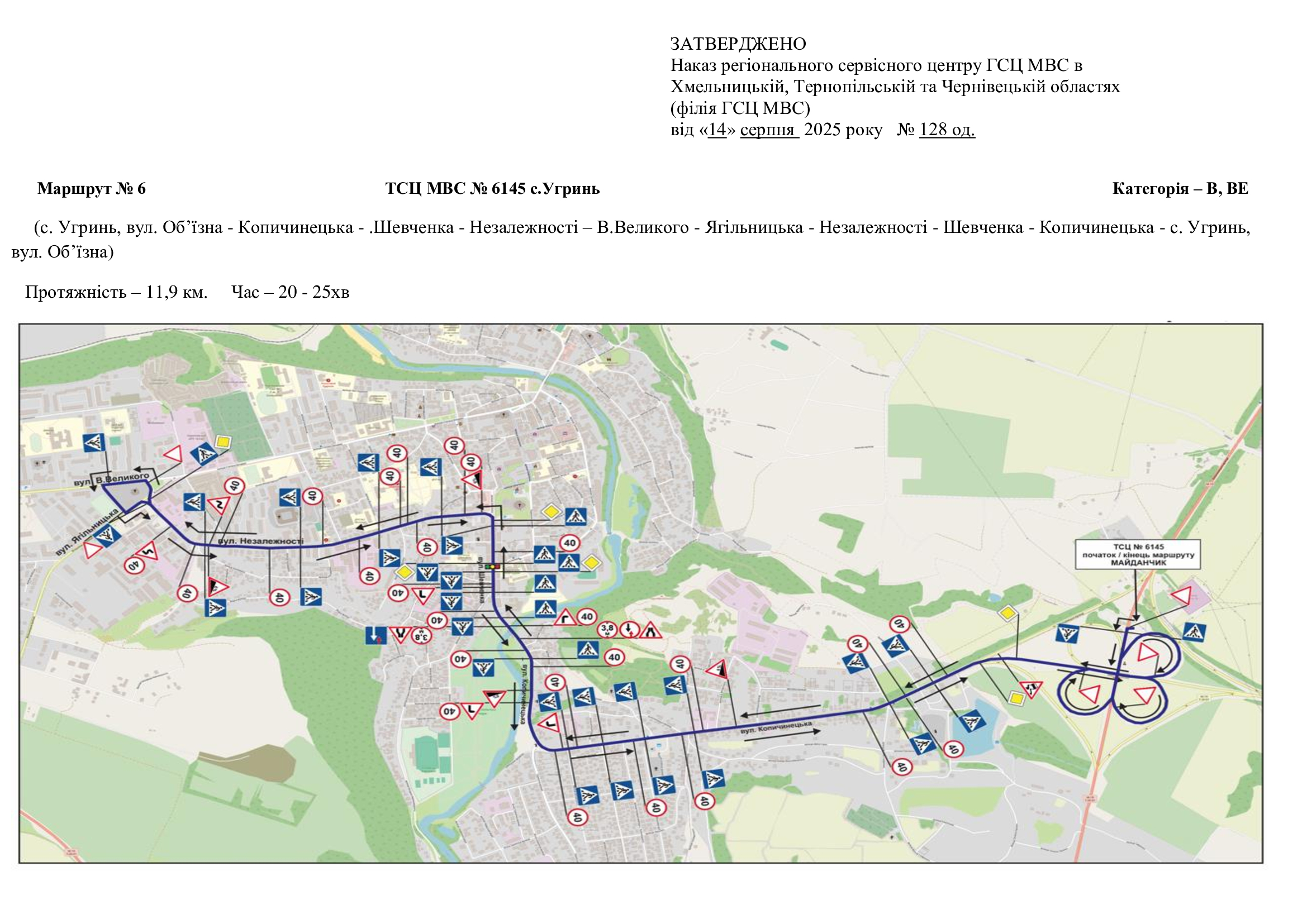
Task: Click the вул. Незалежності street label
Action: (x=262, y=541)
